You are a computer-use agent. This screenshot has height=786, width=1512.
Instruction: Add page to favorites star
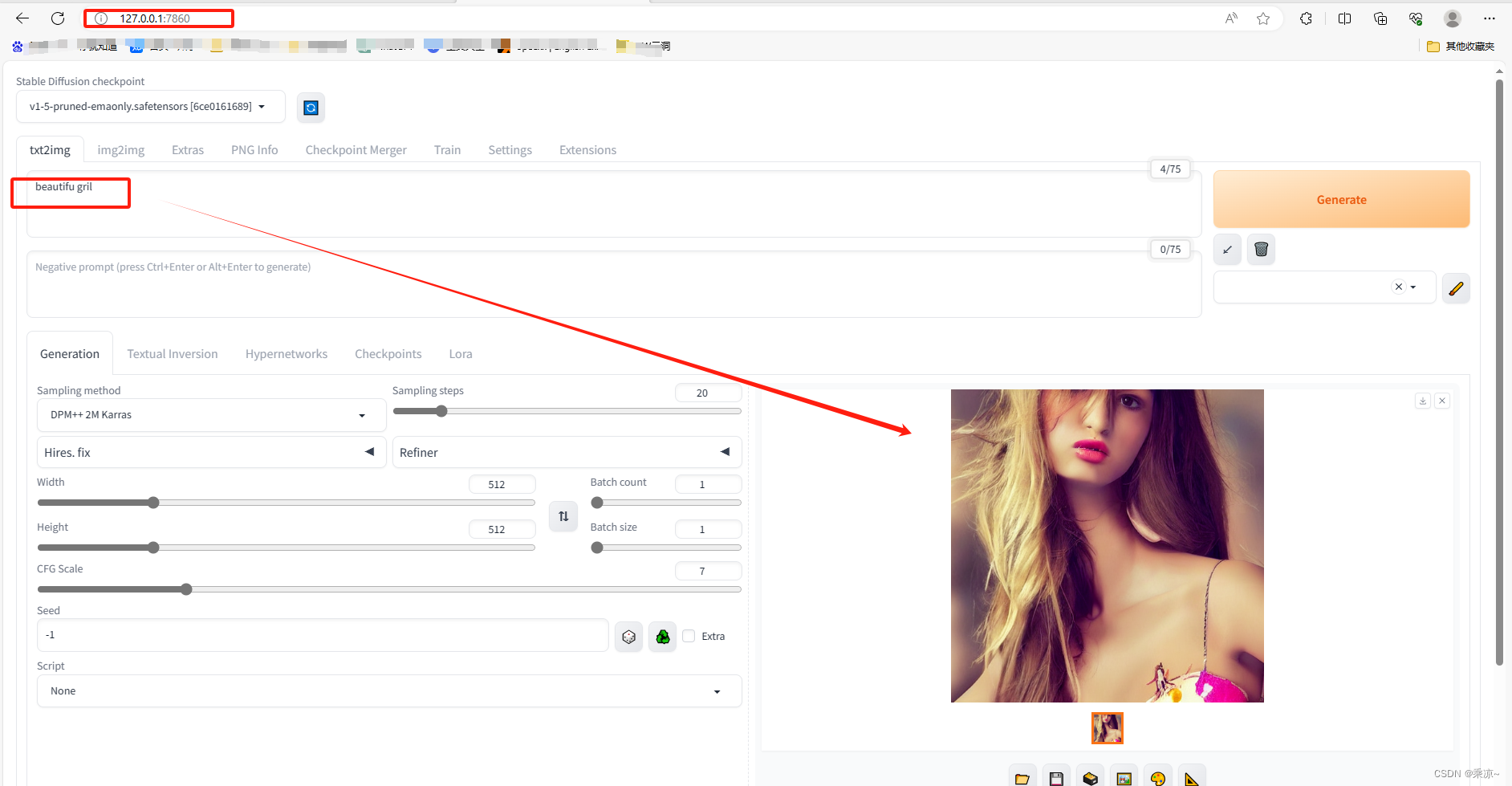pyautogui.click(x=1263, y=18)
